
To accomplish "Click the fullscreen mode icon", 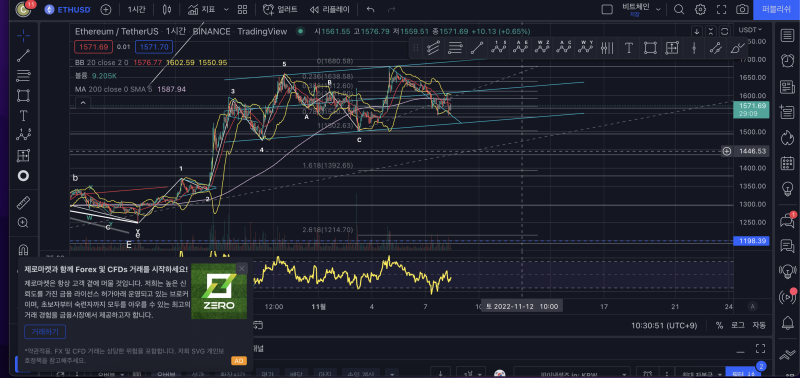I will (721, 9).
